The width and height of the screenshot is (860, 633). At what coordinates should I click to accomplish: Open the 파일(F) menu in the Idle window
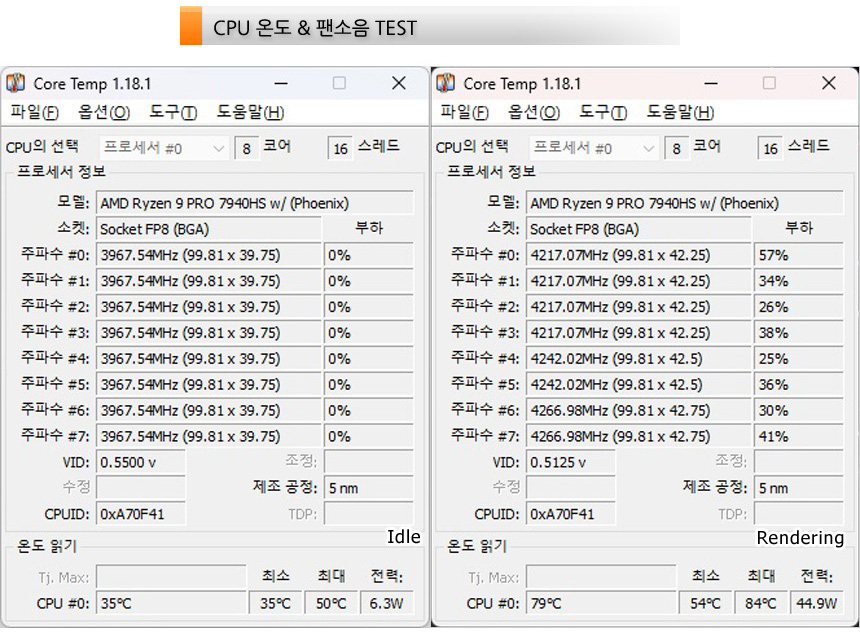click(34, 112)
